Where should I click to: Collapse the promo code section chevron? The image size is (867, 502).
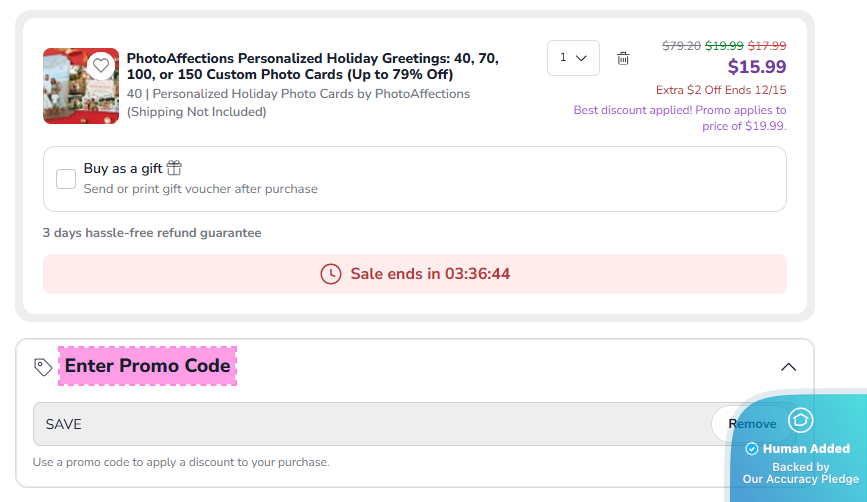(788, 367)
